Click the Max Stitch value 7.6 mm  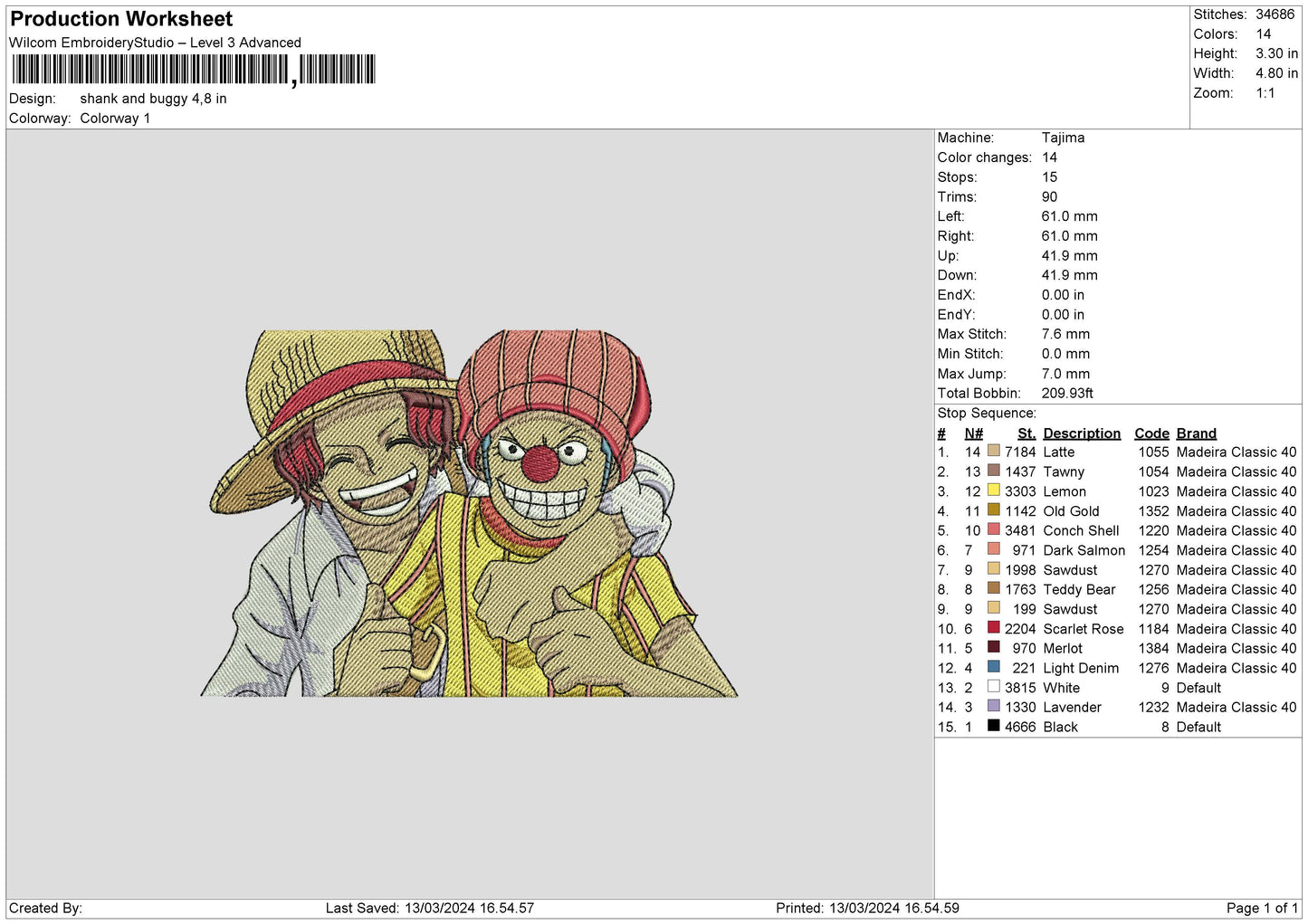pos(1065,334)
